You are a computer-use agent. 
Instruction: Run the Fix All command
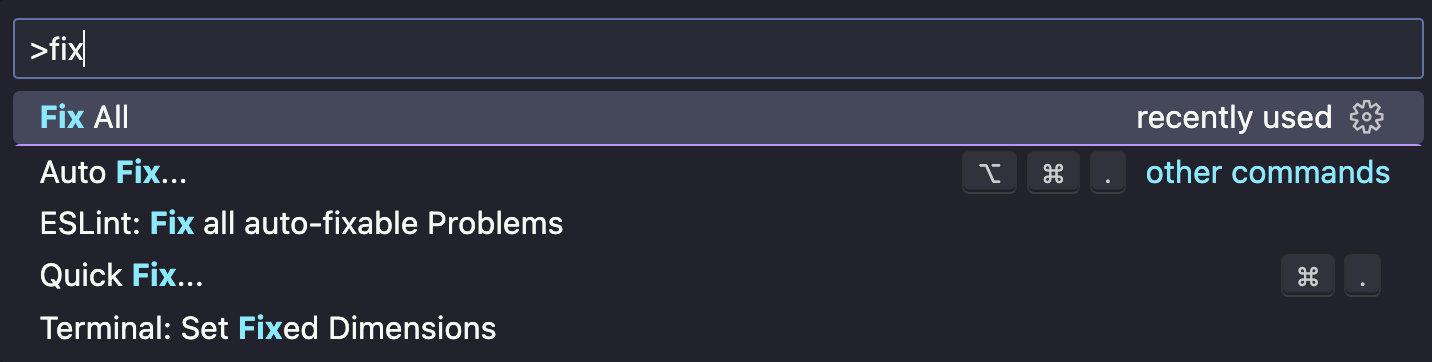point(718,118)
